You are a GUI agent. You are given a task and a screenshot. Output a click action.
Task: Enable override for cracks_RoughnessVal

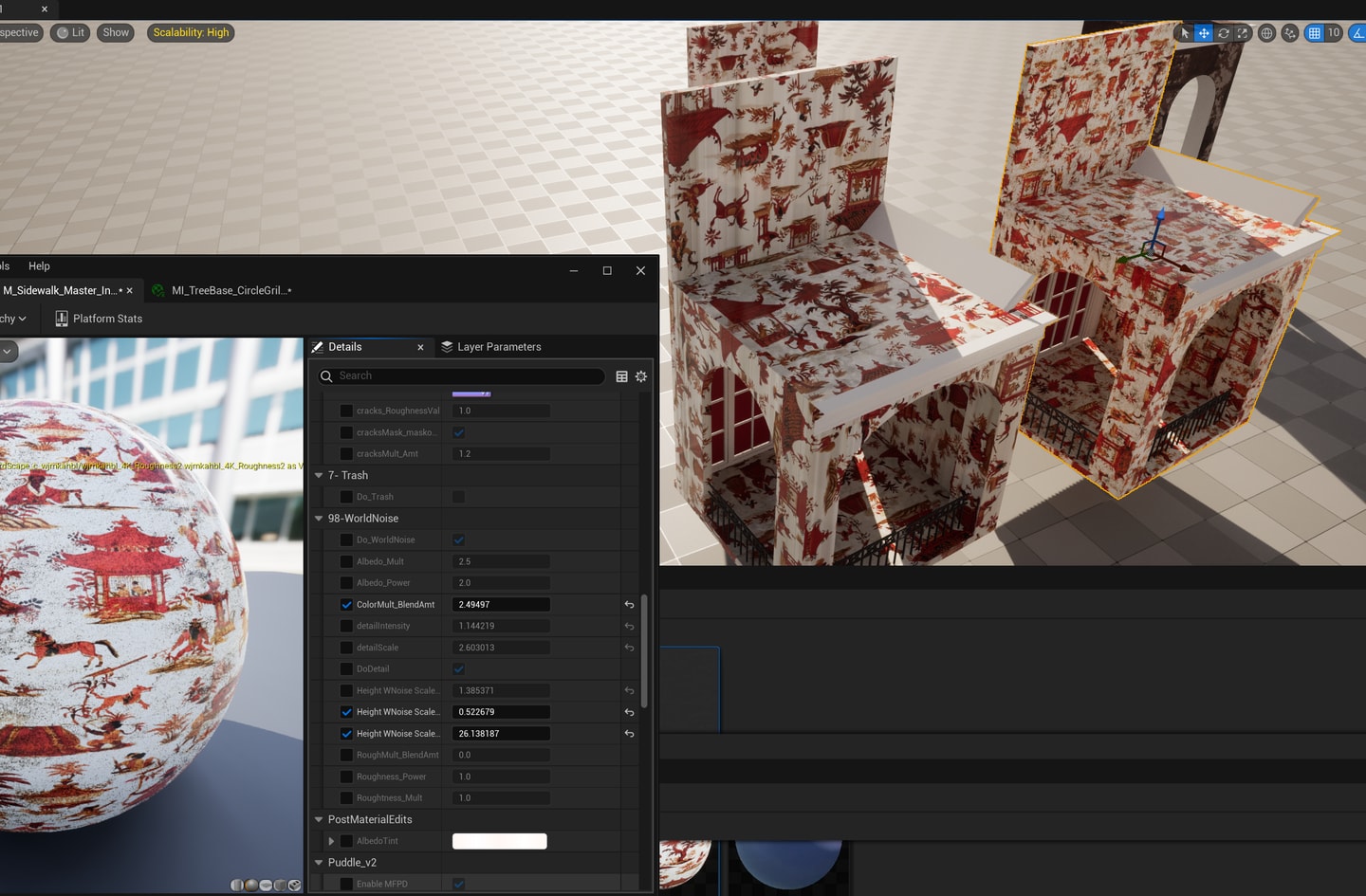point(346,411)
